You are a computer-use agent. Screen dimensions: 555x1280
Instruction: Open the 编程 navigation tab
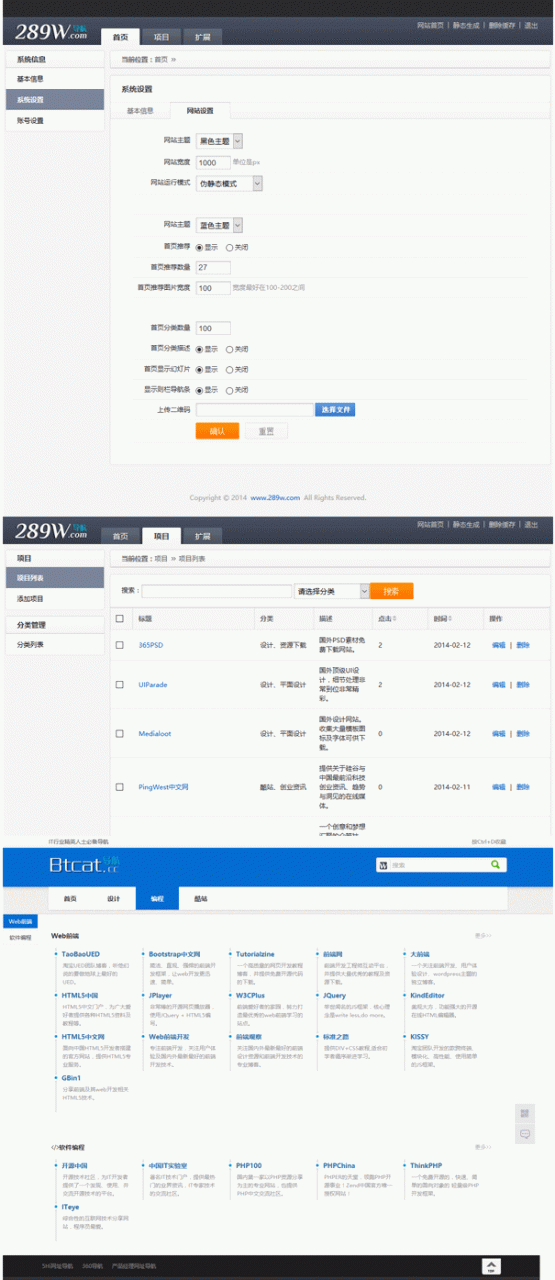pos(157,898)
